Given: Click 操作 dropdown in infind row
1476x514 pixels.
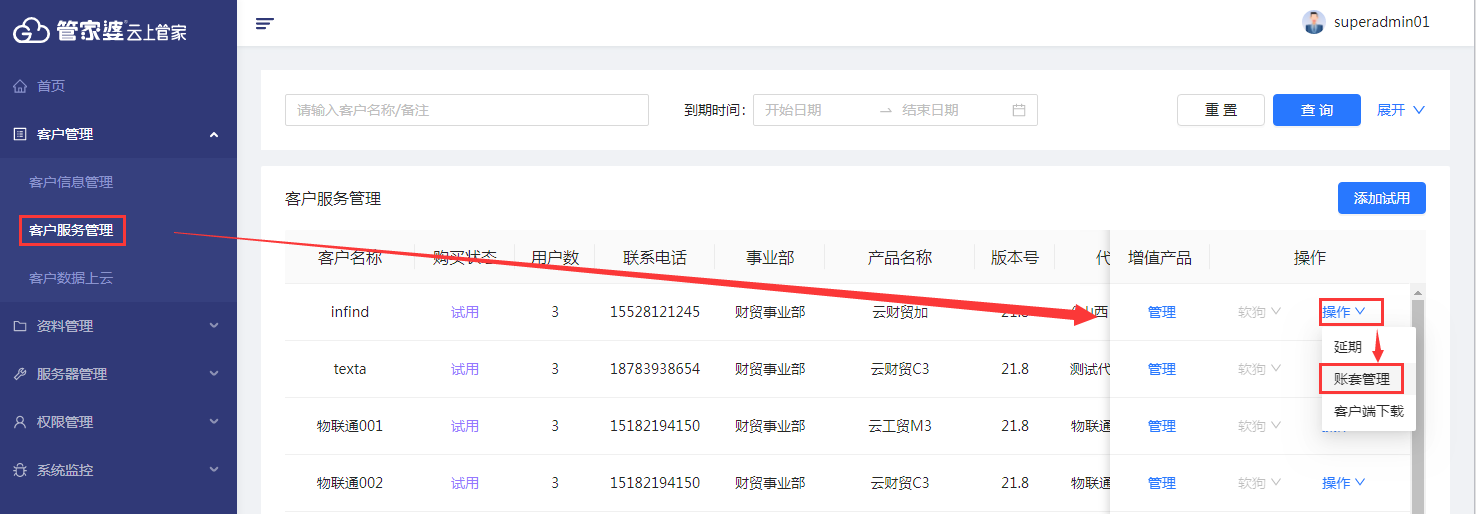Looking at the screenshot, I should click(x=1344, y=312).
